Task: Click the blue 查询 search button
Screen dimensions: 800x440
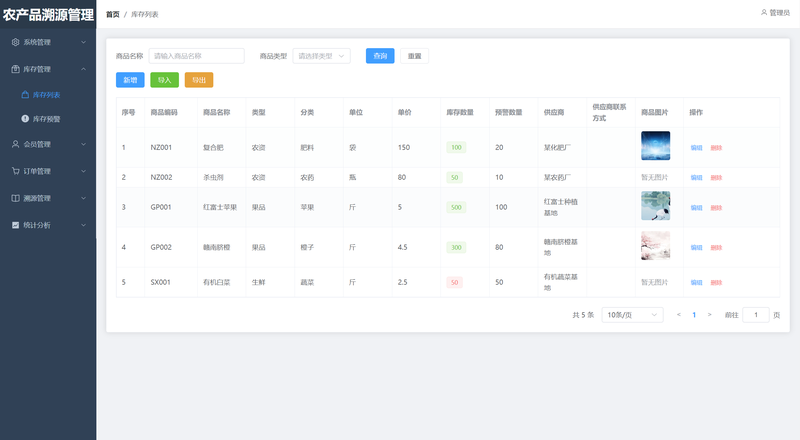Action: [x=380, y=56]
